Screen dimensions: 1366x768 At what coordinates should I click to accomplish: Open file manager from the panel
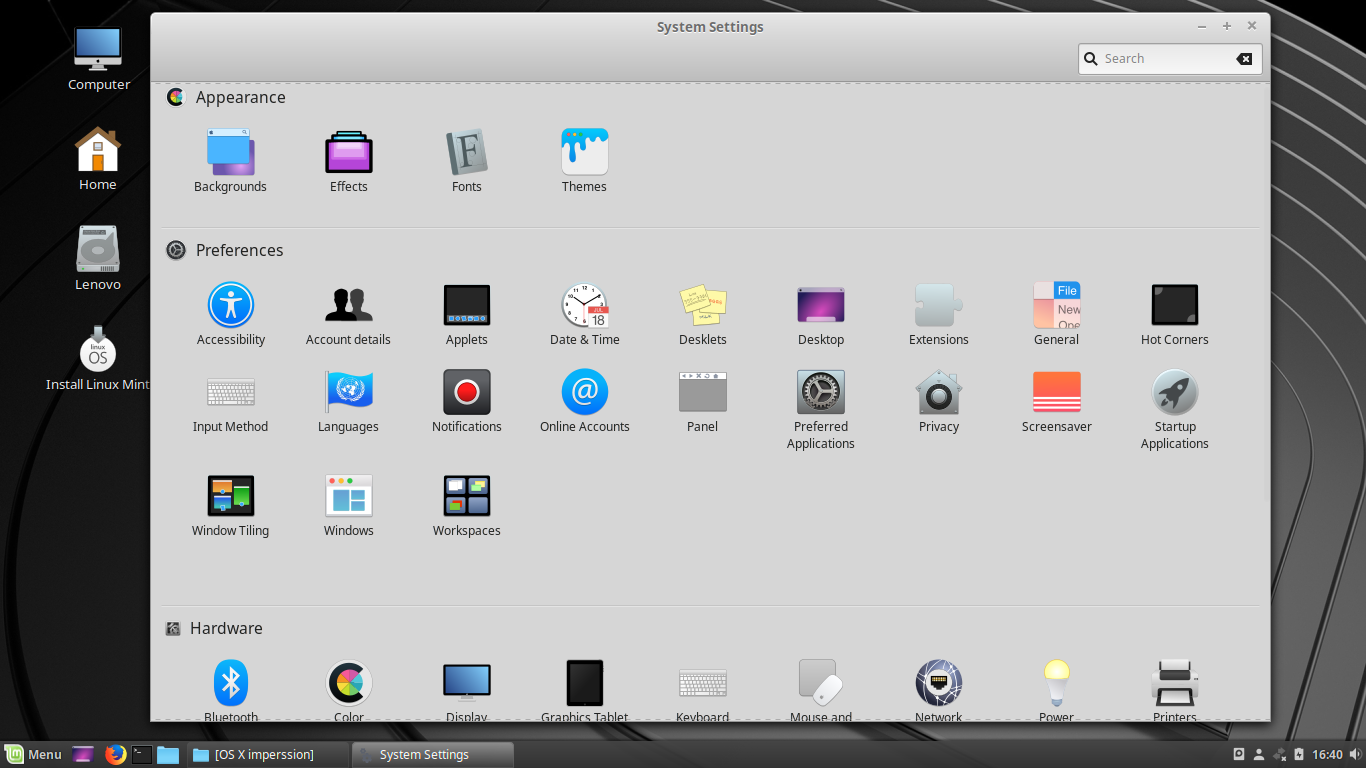click(168, 754)
